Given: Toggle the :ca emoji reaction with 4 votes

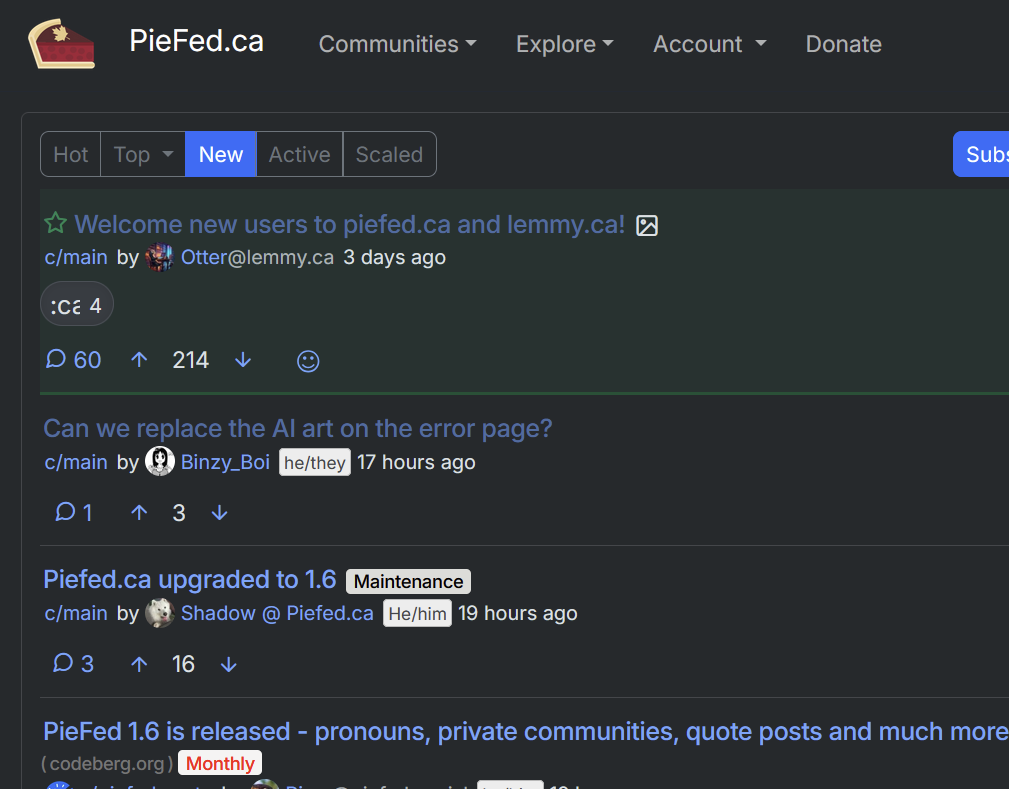Looking at the screenshot, I should [x=77, y=305].
